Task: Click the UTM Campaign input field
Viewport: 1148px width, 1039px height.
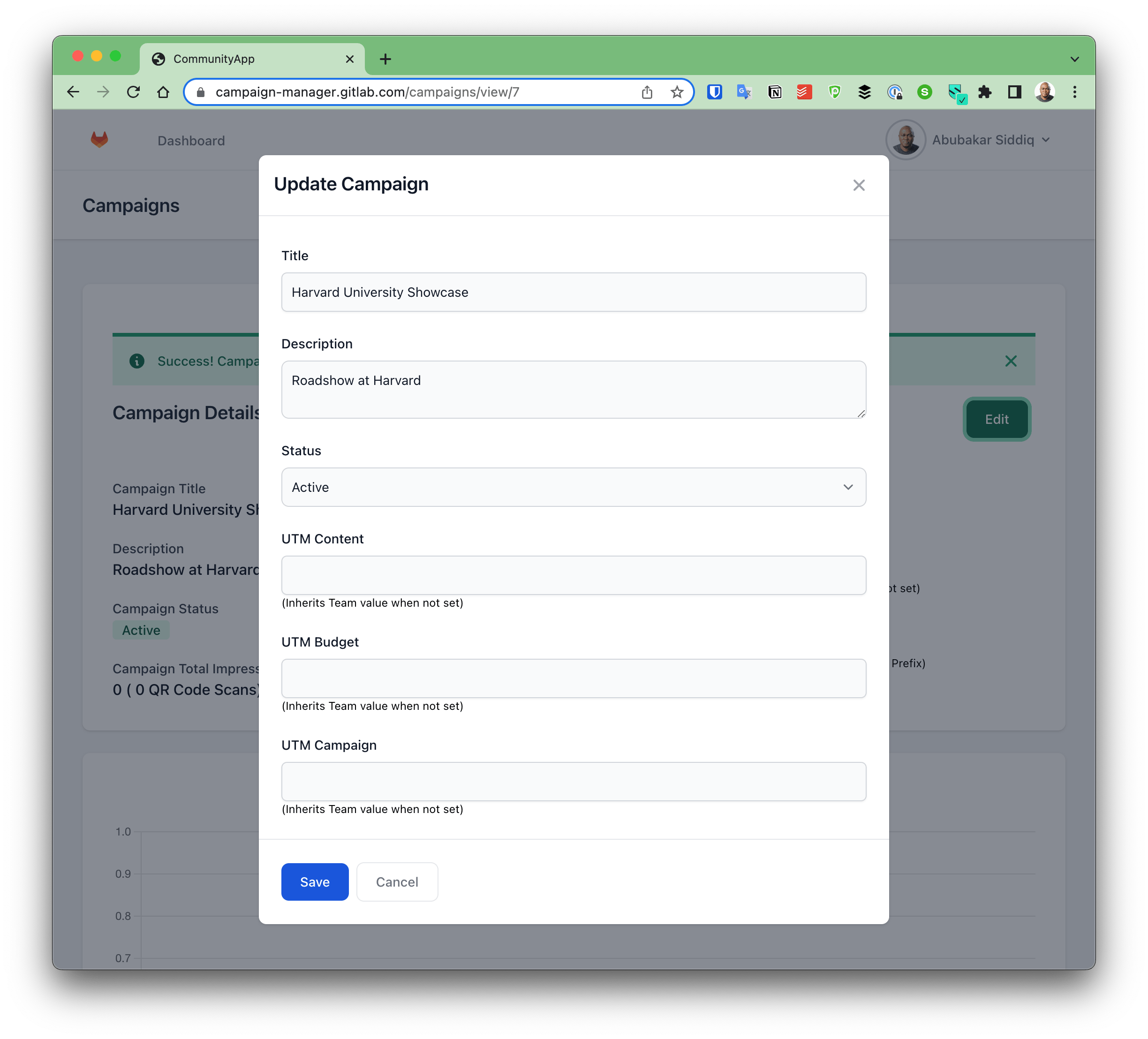Action: pos(574,782)
